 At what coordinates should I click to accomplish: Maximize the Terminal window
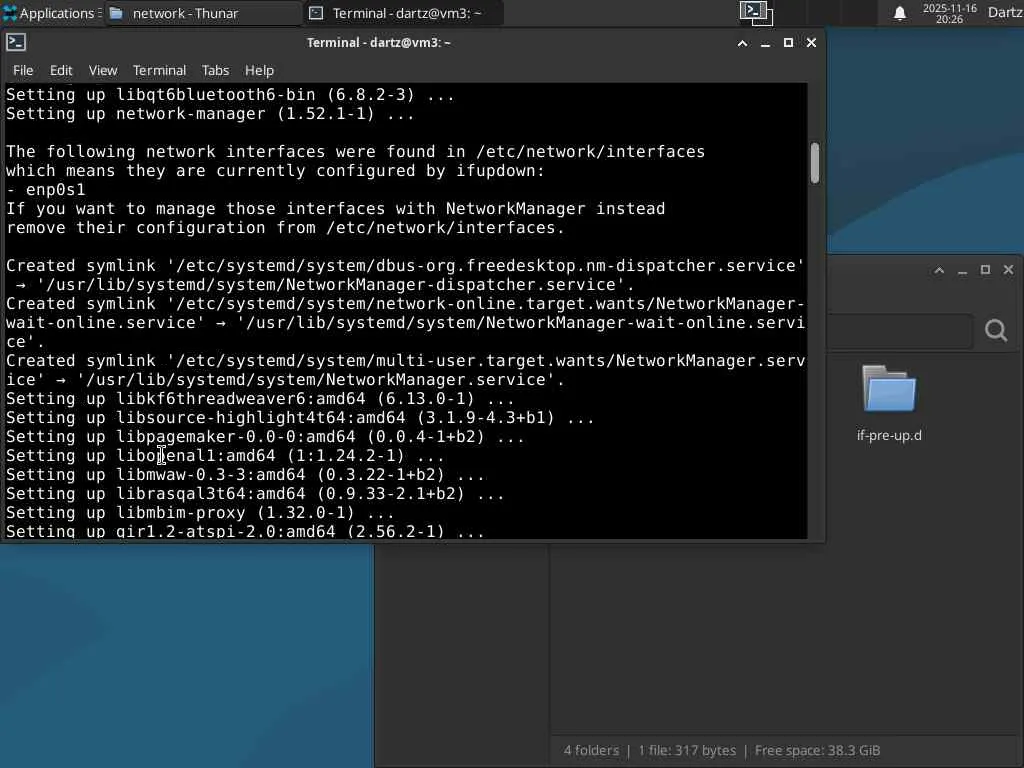(788, 42)
